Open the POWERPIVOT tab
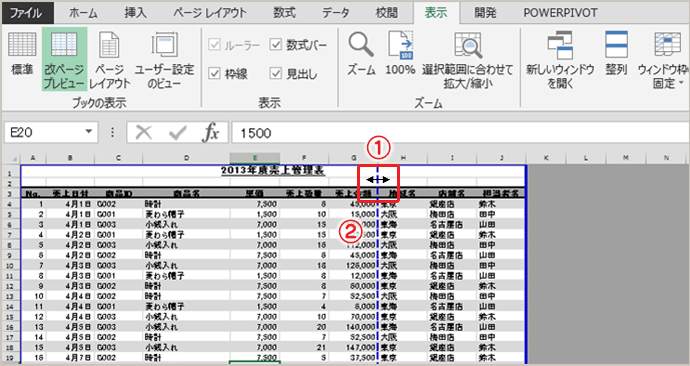 (560, 13)
